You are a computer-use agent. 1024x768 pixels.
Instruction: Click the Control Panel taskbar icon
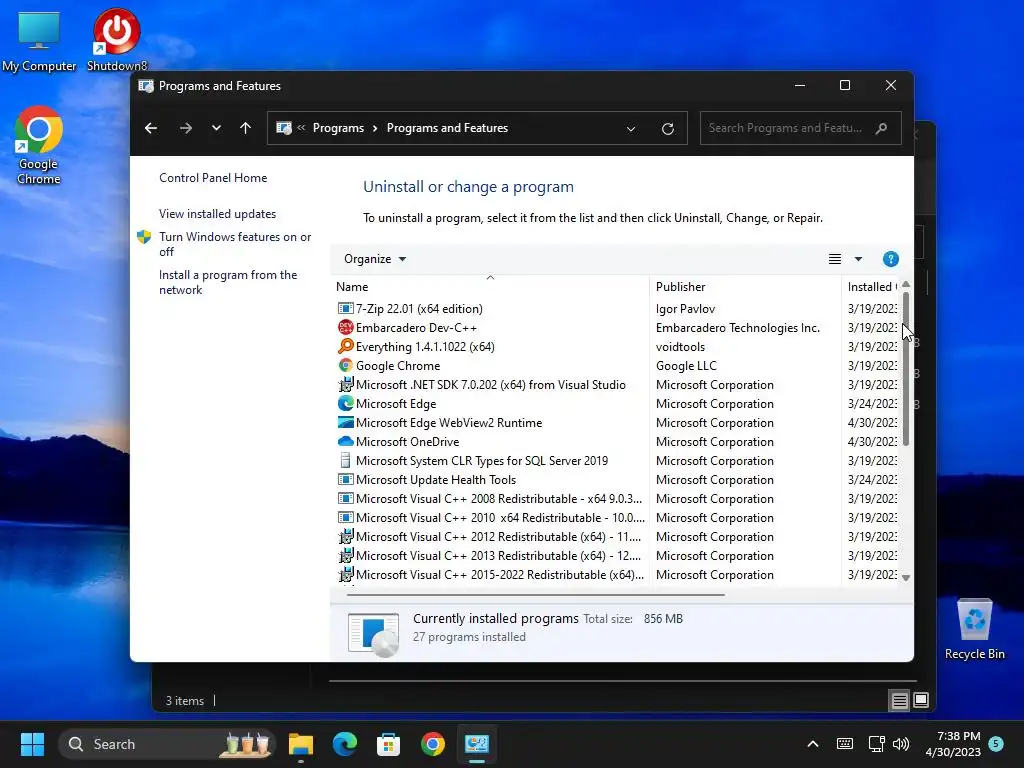pos(477,744)
